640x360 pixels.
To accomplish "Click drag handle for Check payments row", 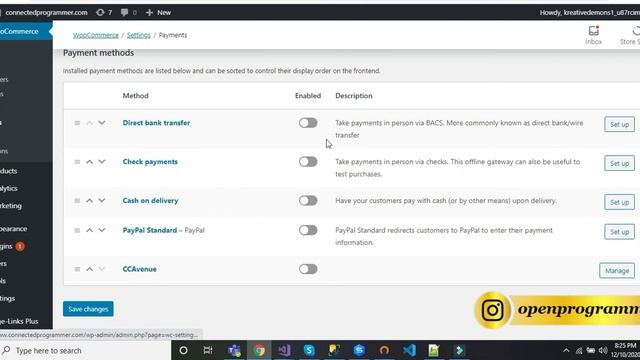I will [77, 162].
